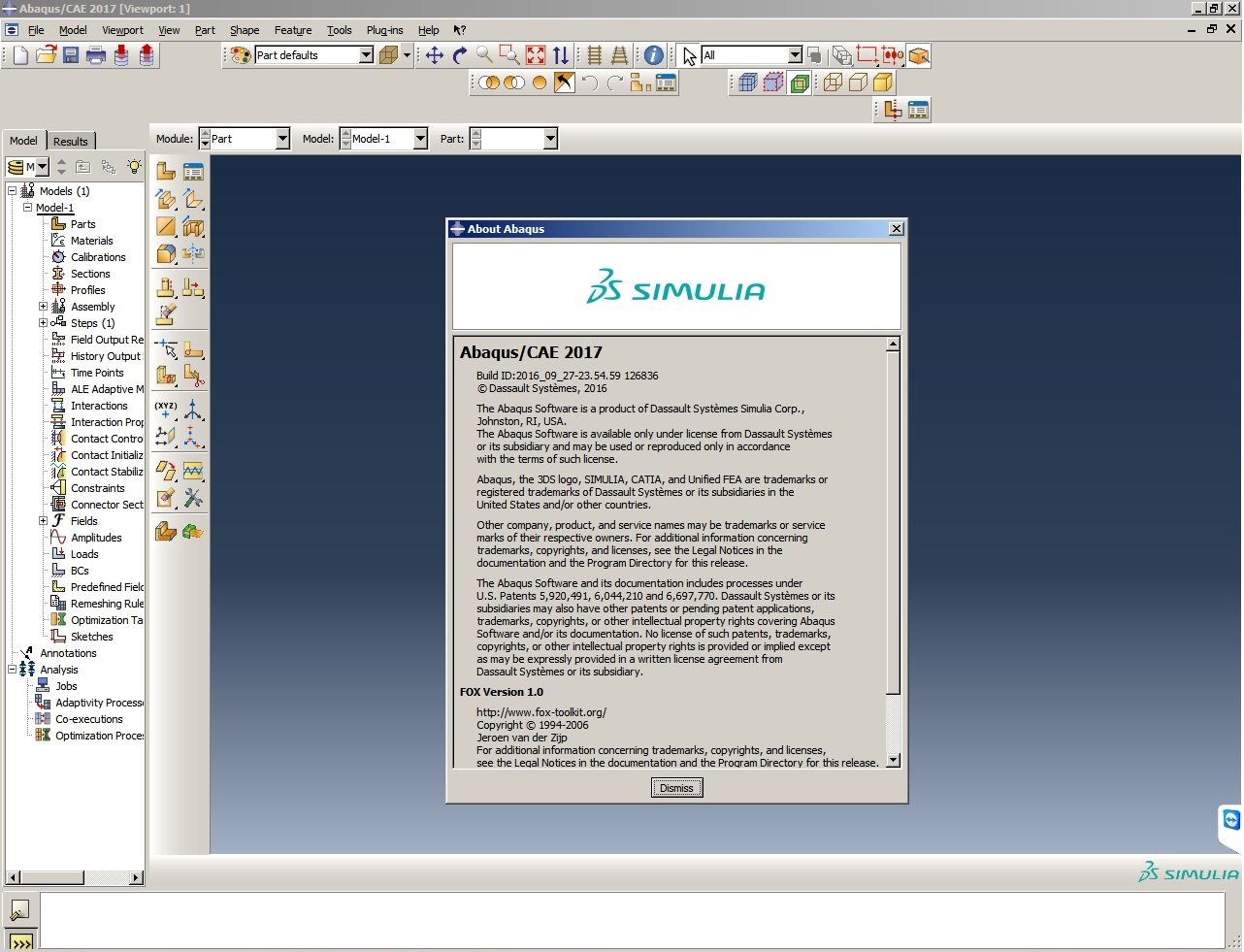Screen dimensions: 1244x952
Task: Open the Module dropdown
Action: pos(245,139)
